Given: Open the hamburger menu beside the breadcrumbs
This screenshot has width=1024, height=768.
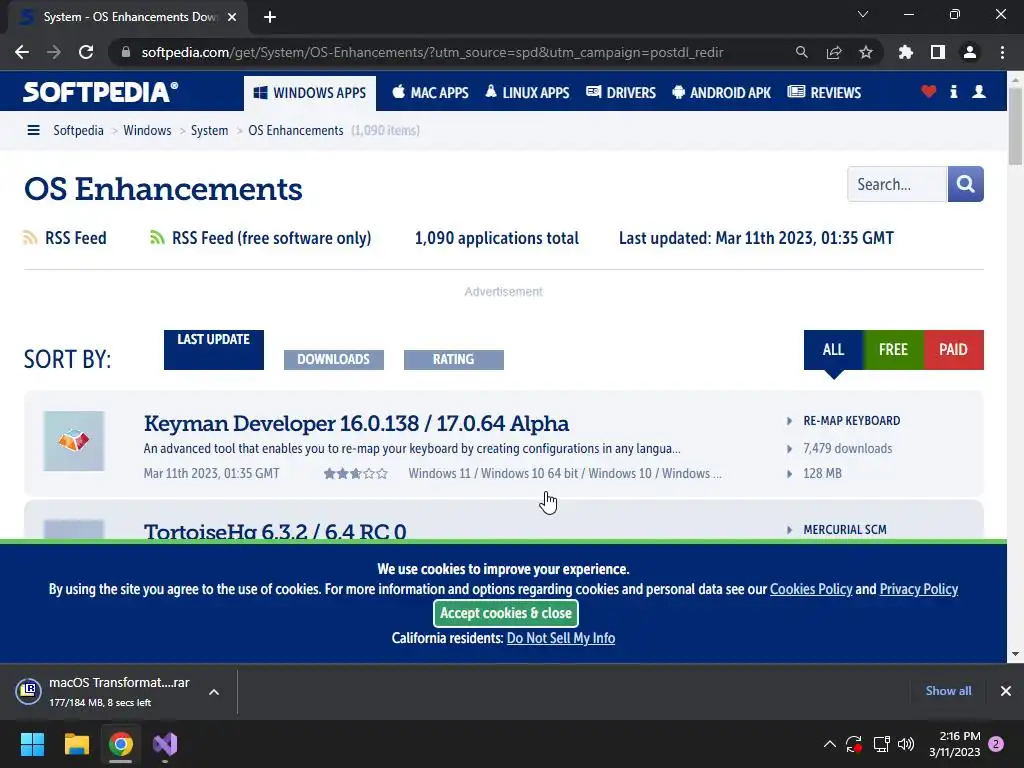Looking at the screenshot, I should [x=33, y=131].
